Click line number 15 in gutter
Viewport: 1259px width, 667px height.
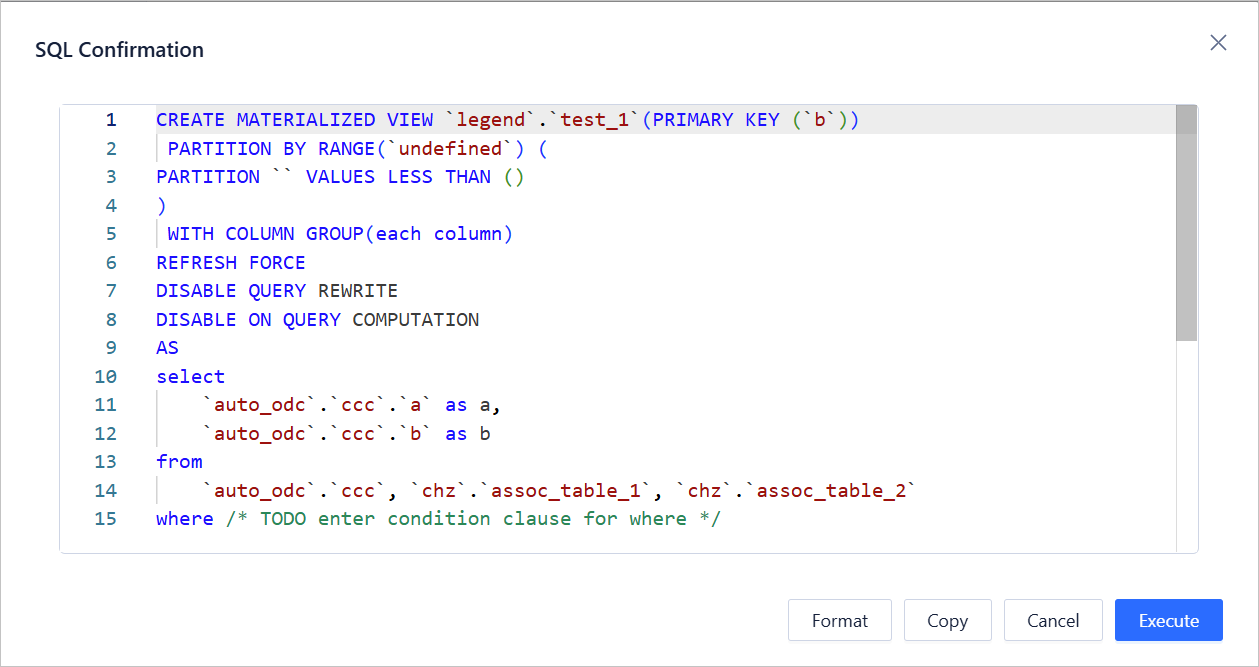(106, 519)
